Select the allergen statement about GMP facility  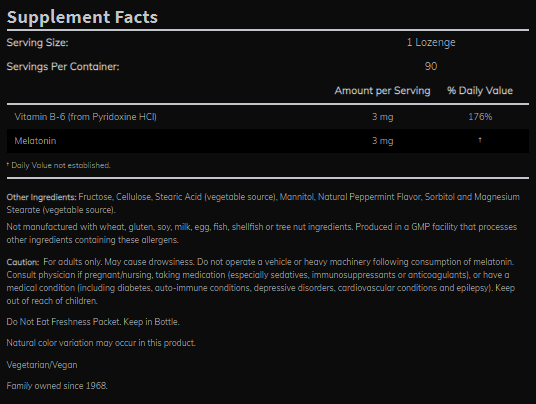pos(262,233)
